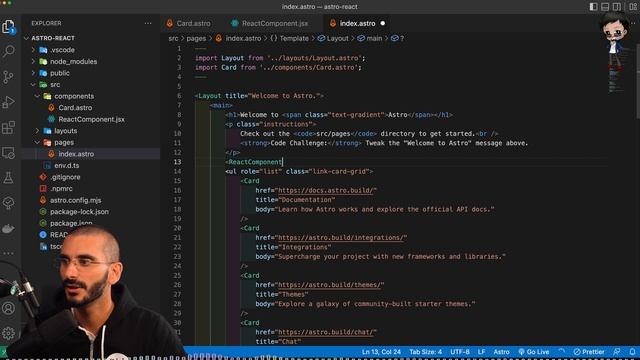The height and width of the screenshot is (360, 640).
Task: Collapse the pages folder
Action: click(64, 142)
